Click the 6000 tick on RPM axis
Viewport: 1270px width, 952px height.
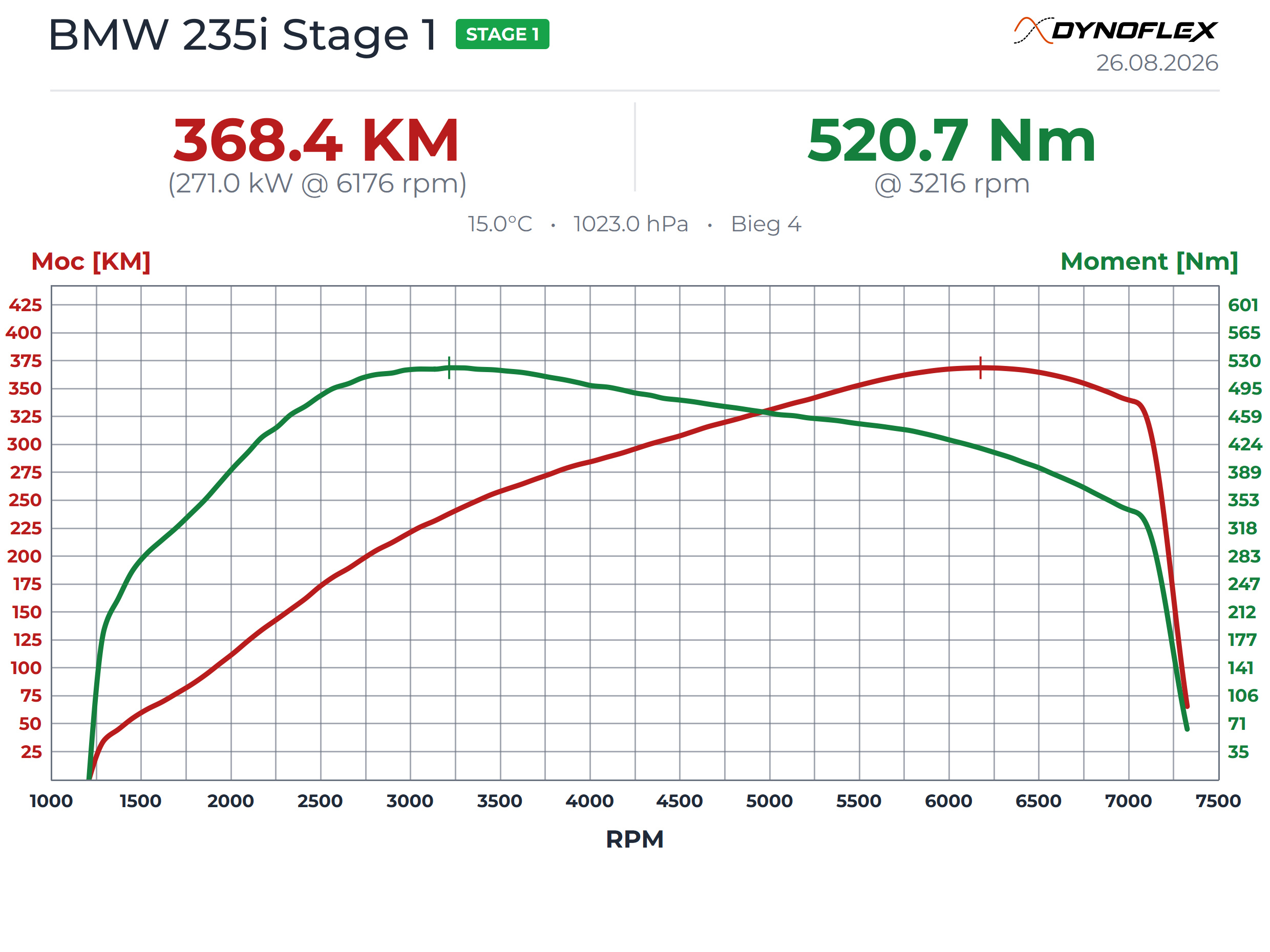pos(949,801)
